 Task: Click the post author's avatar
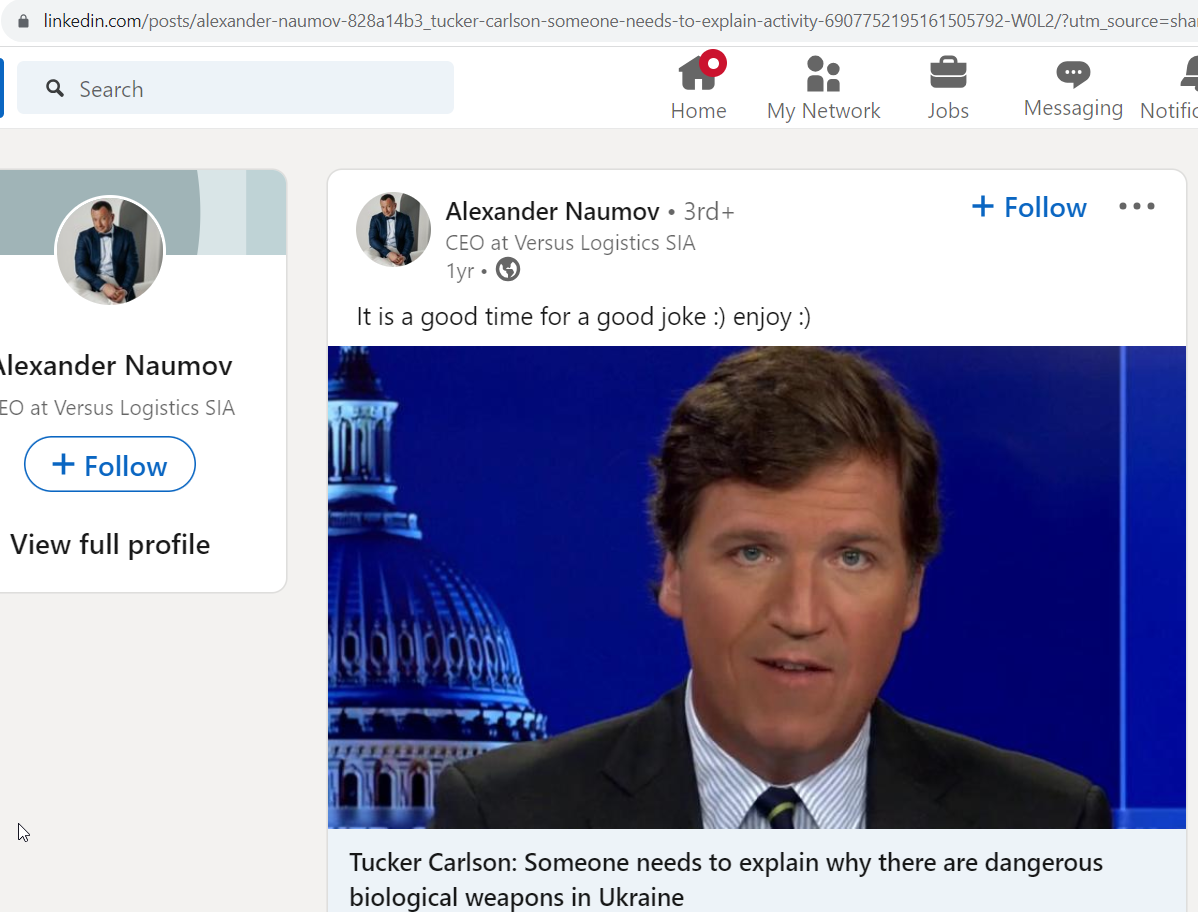(393, 229)
